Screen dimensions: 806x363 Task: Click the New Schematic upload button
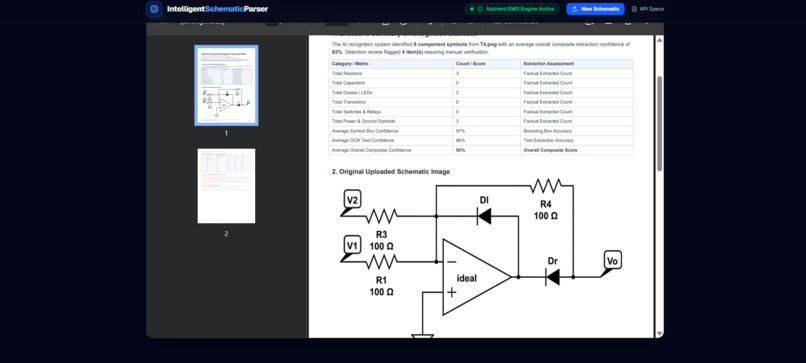click(x=595, y=9)
